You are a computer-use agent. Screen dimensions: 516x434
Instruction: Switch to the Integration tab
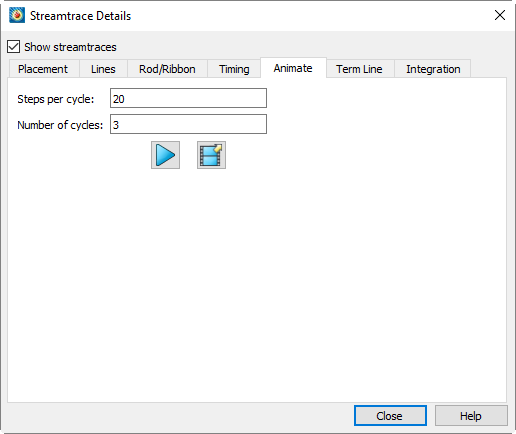point(433,69)
